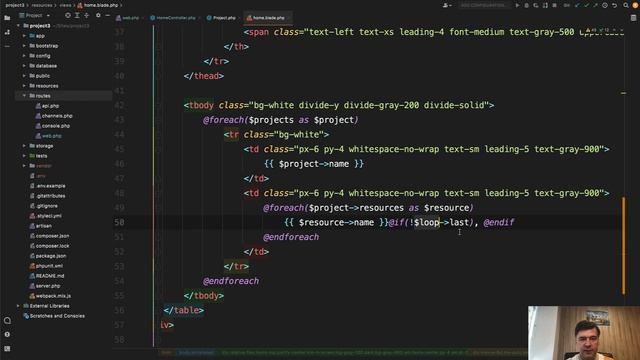
Task: Select opened file locate target icon
Action: pos(68,16)
